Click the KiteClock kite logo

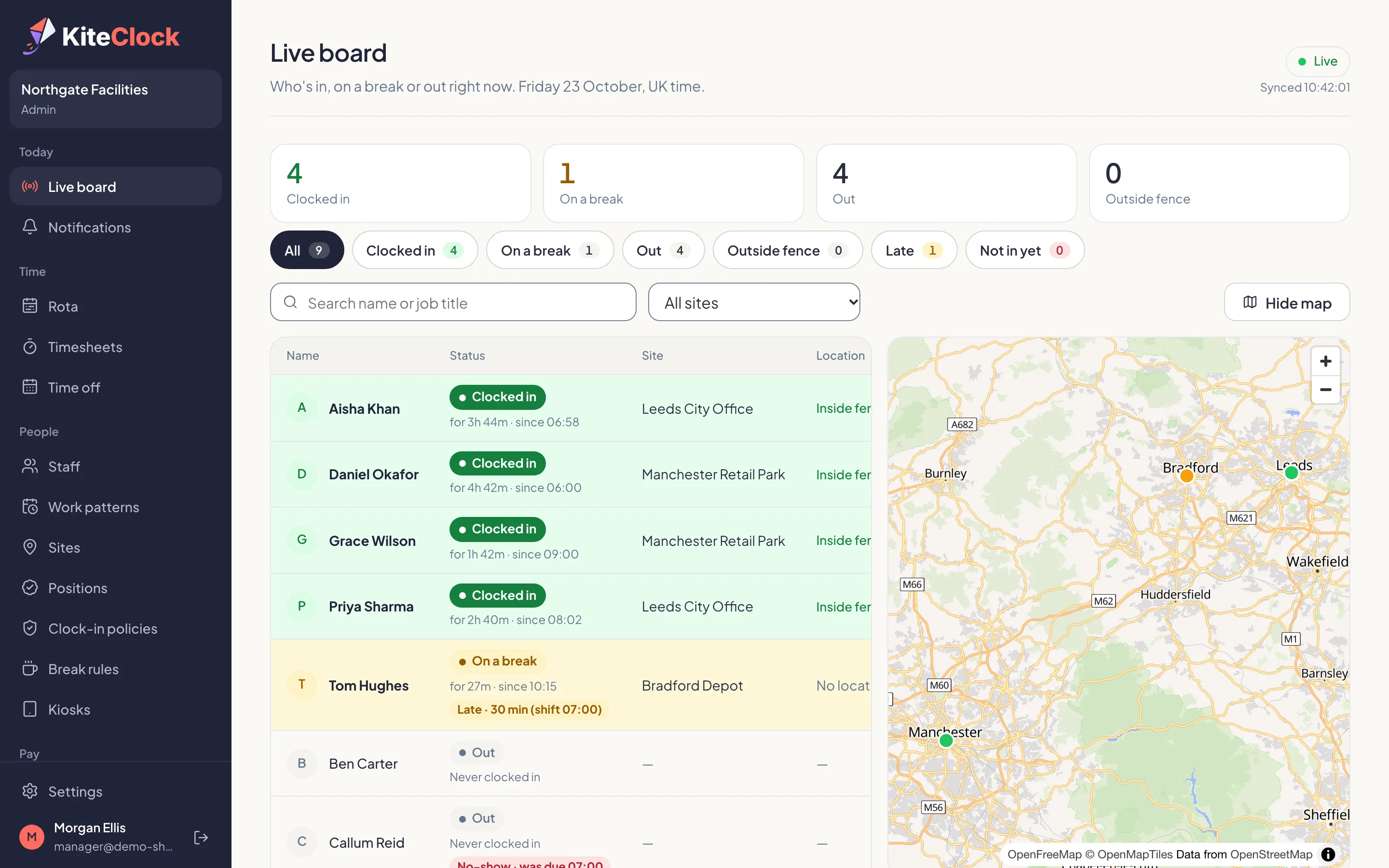click(x=39, y=36)
